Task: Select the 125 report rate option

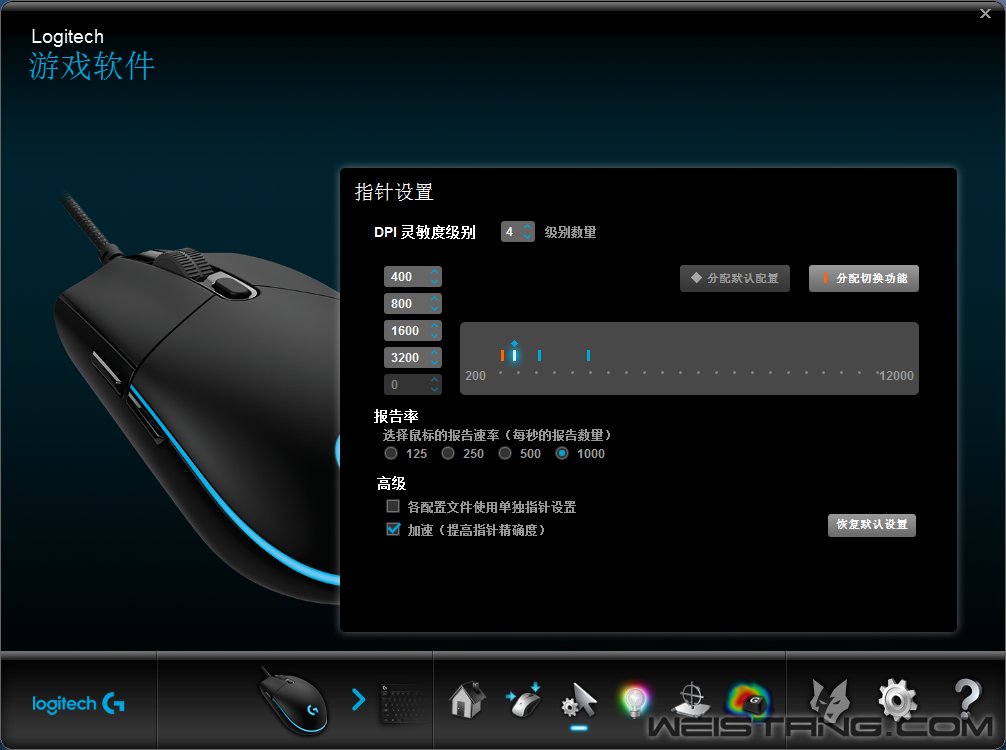Action: click(x=391, y=454)
